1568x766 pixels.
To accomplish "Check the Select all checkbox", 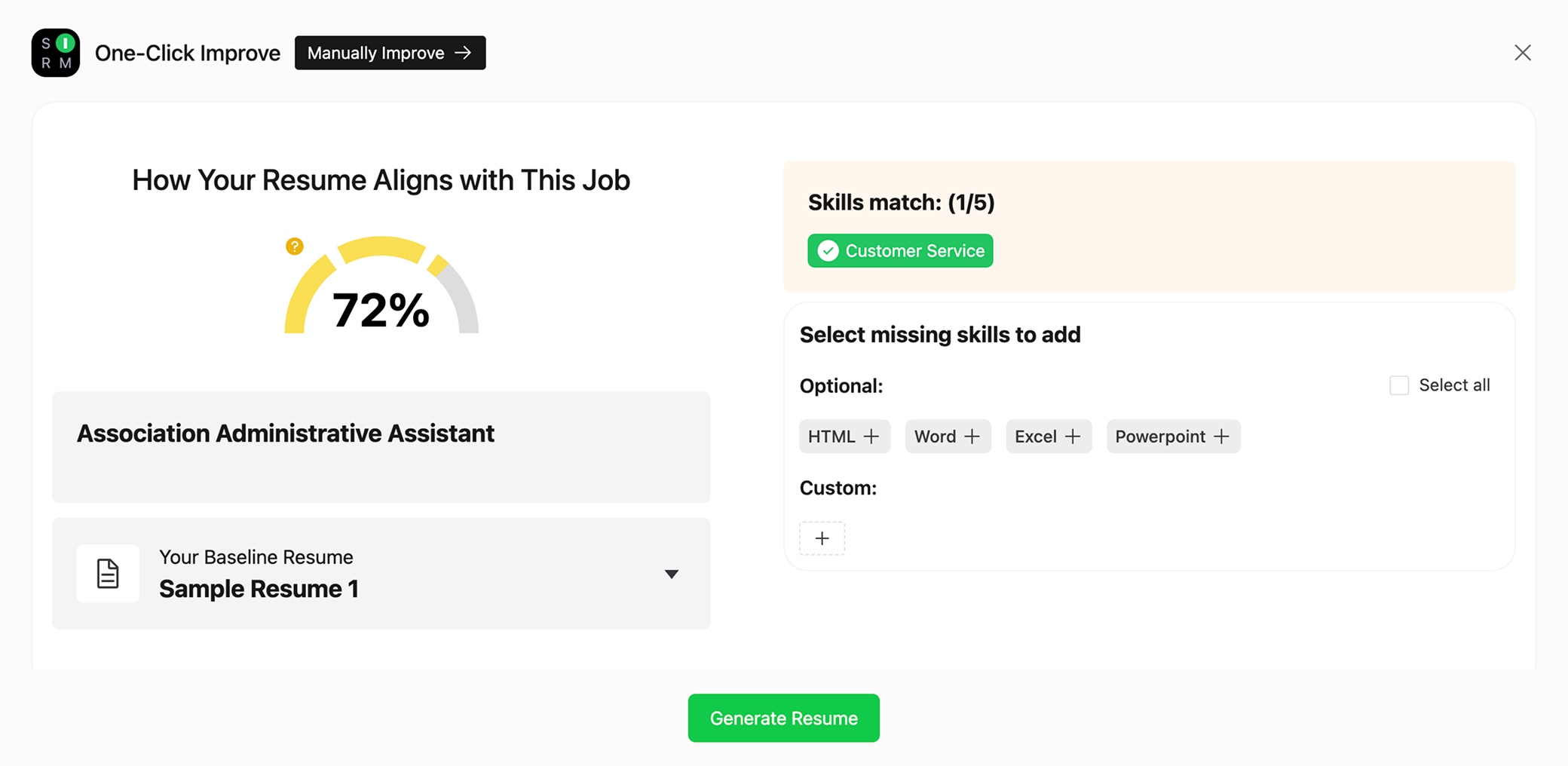I will 1399,385.
